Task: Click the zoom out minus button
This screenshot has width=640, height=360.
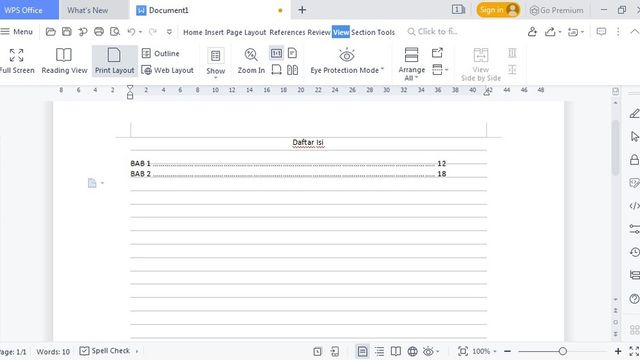Action: tap(507, 351)
